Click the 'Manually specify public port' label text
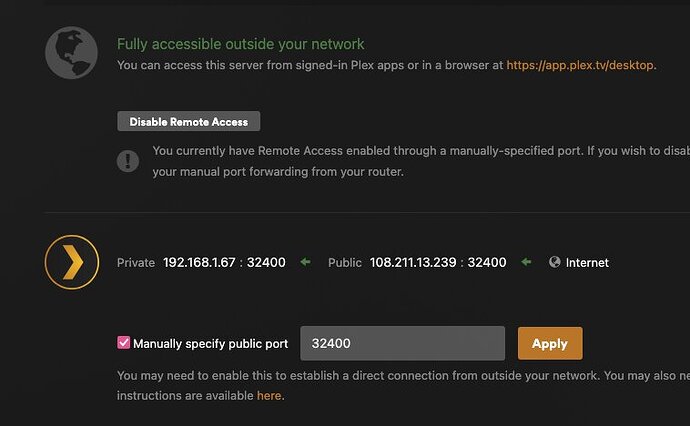This screenshot has width=690, height=426. pyautogui.click(x=210, y=343)
